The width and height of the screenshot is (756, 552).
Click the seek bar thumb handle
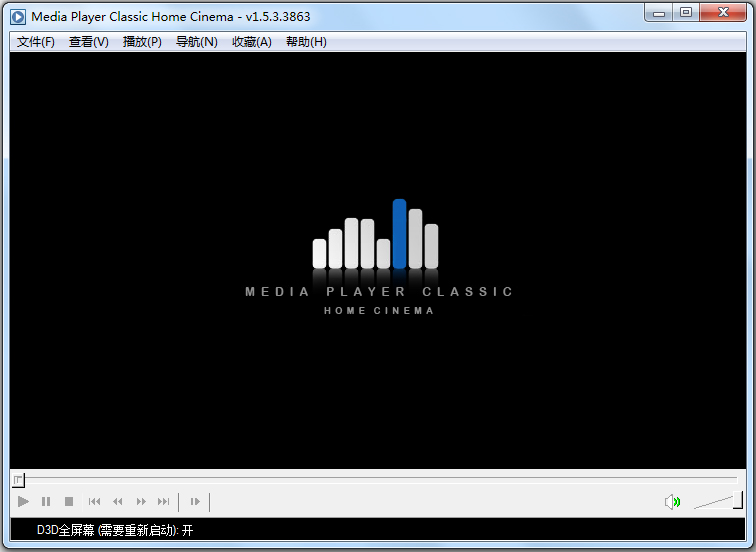(18, 480)
